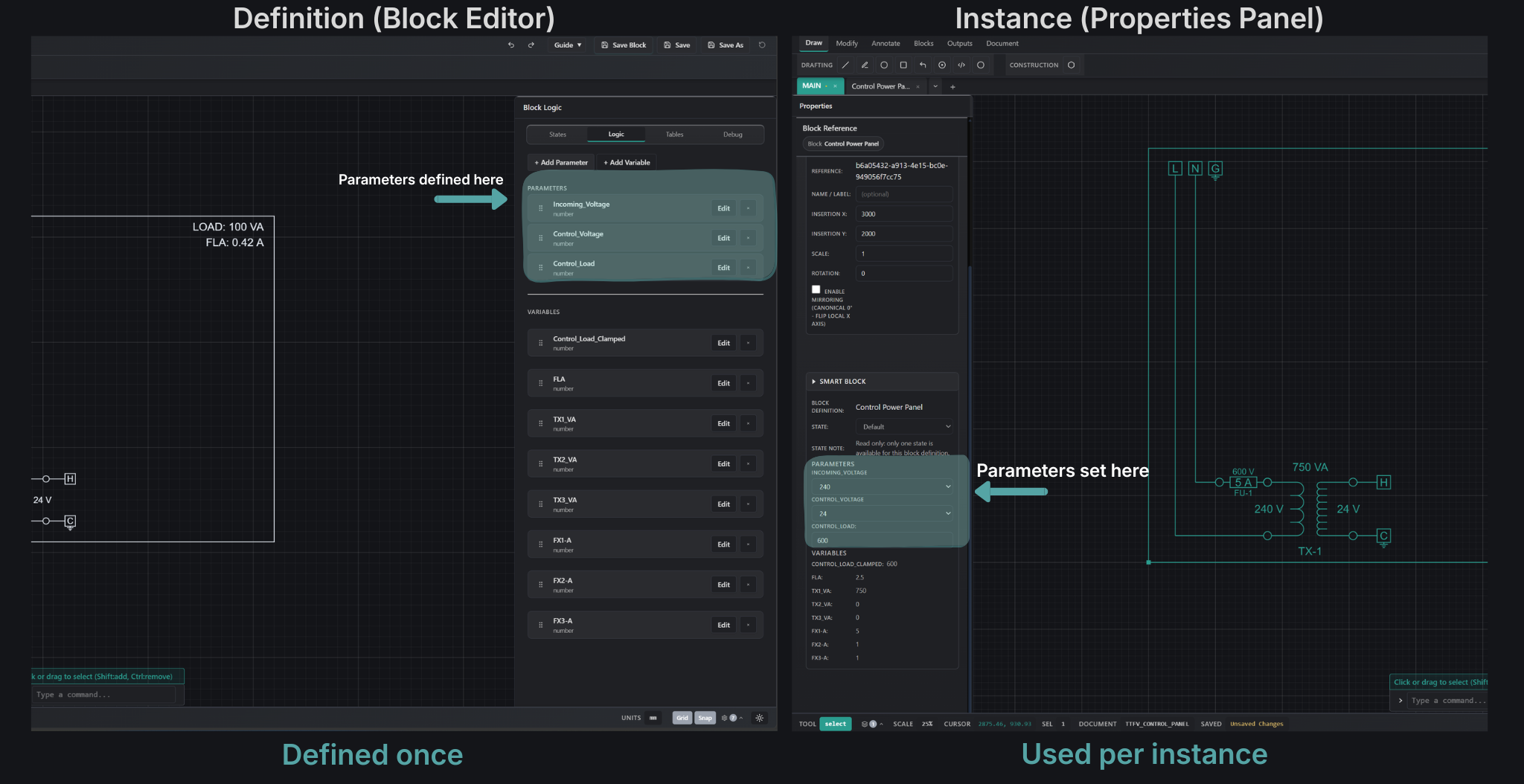The height and width of the screenshot is (784, 1524).
Task: Switch to the Debug tab
Action: [733, 135]
